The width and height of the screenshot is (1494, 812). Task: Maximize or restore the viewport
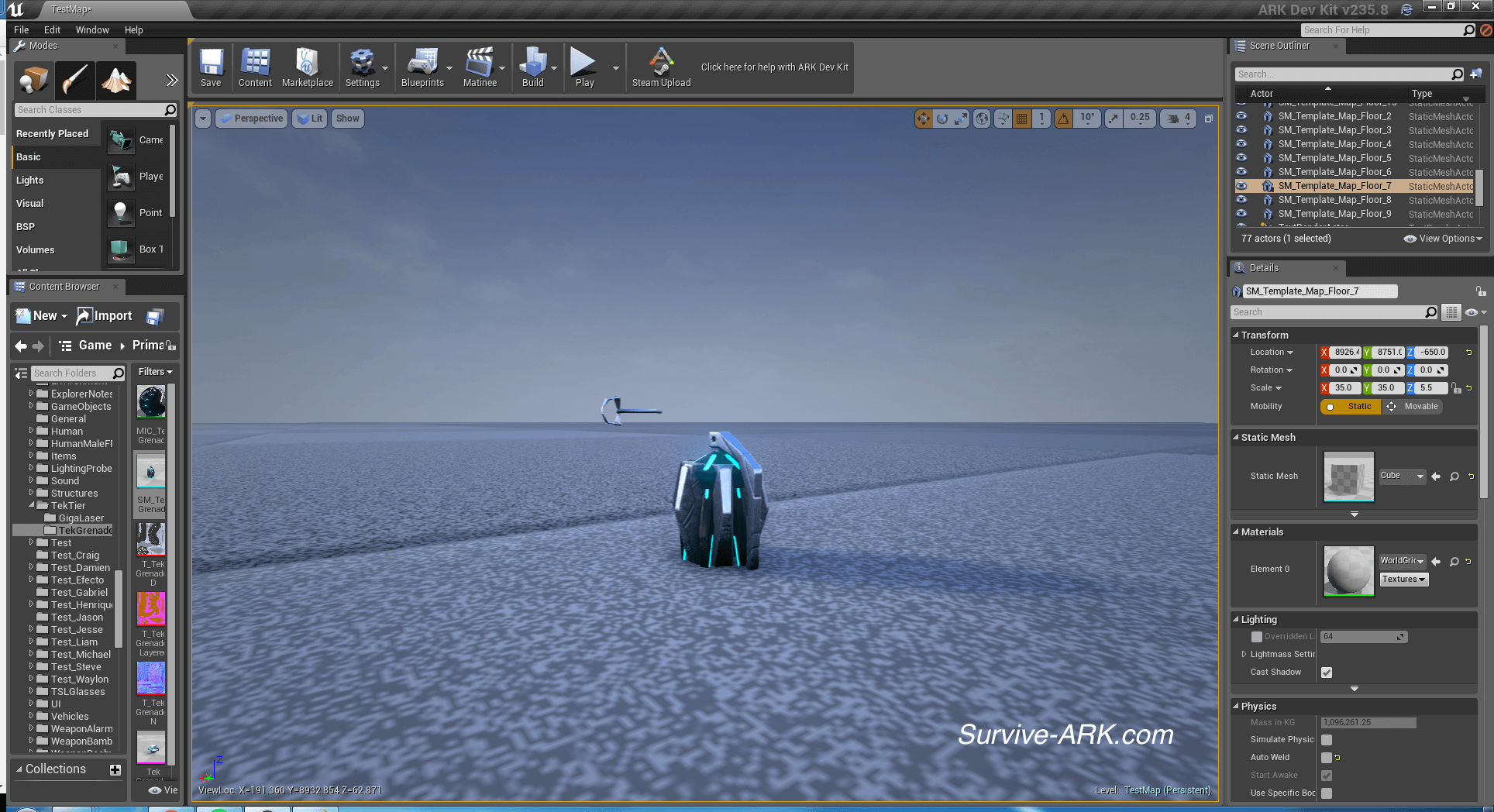pyautogui.click(x=1208, y=119)
